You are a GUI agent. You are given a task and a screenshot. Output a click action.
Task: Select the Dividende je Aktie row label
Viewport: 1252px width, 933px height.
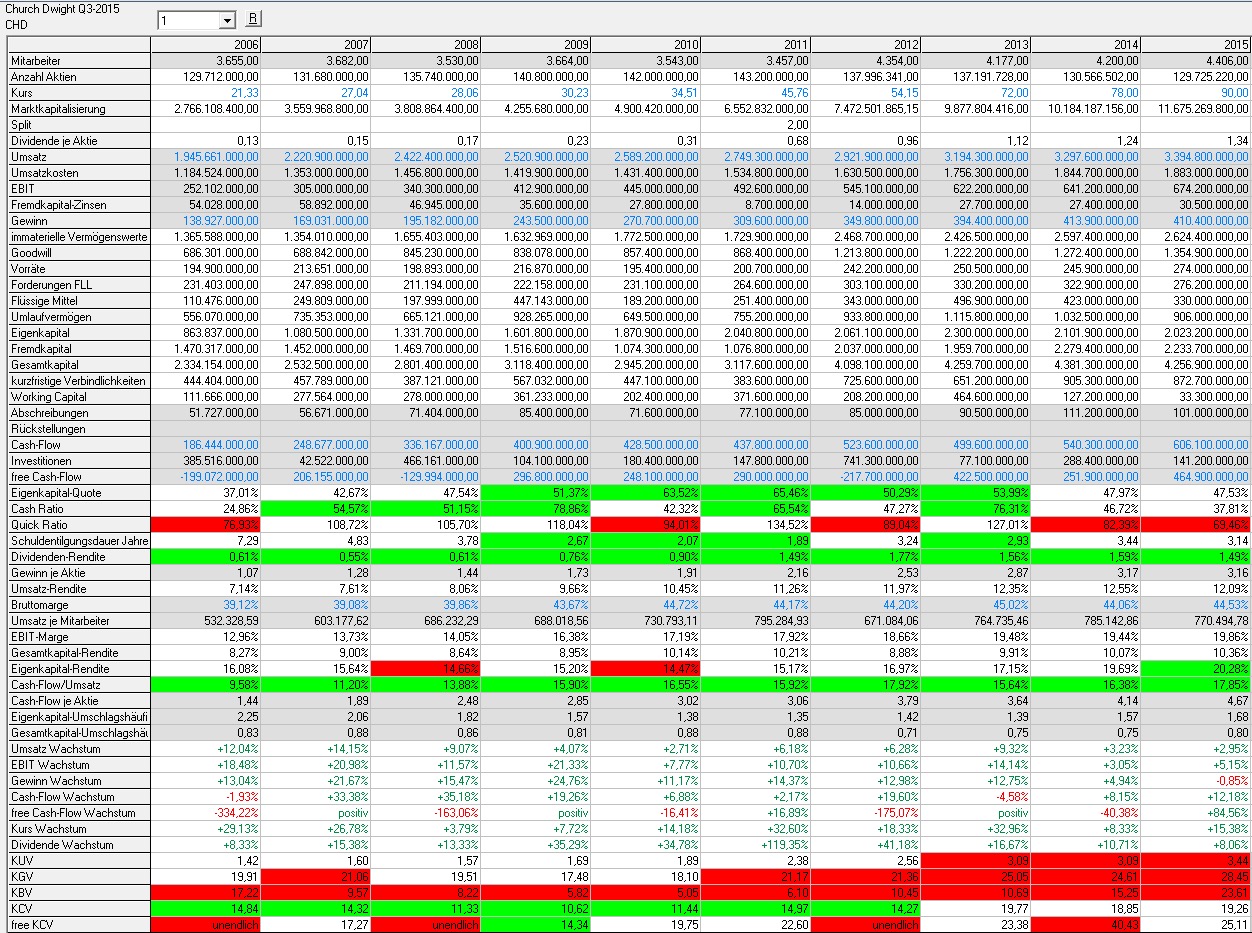point(79,141)
